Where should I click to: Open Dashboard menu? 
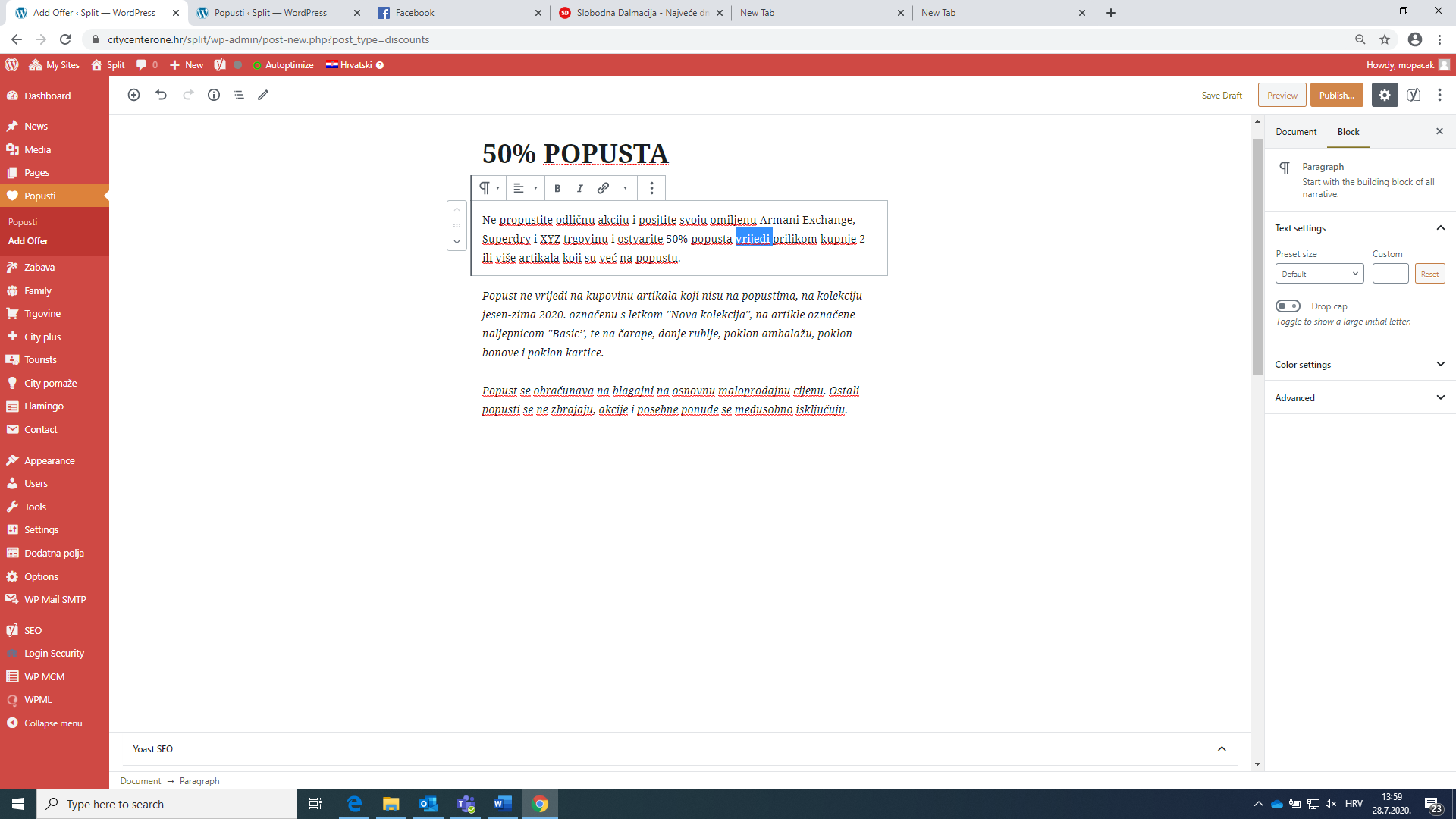[x=55, y=96]
